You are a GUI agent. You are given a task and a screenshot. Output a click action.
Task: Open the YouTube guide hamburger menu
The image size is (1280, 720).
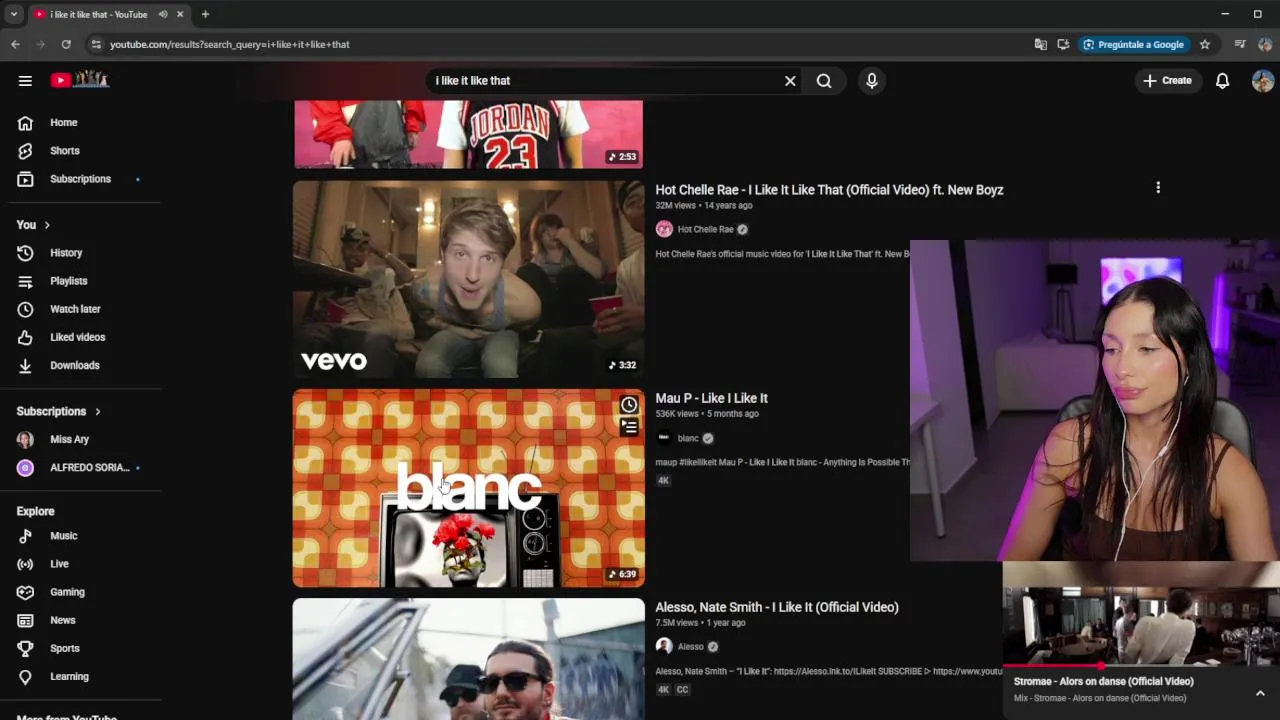pos(25,81)
